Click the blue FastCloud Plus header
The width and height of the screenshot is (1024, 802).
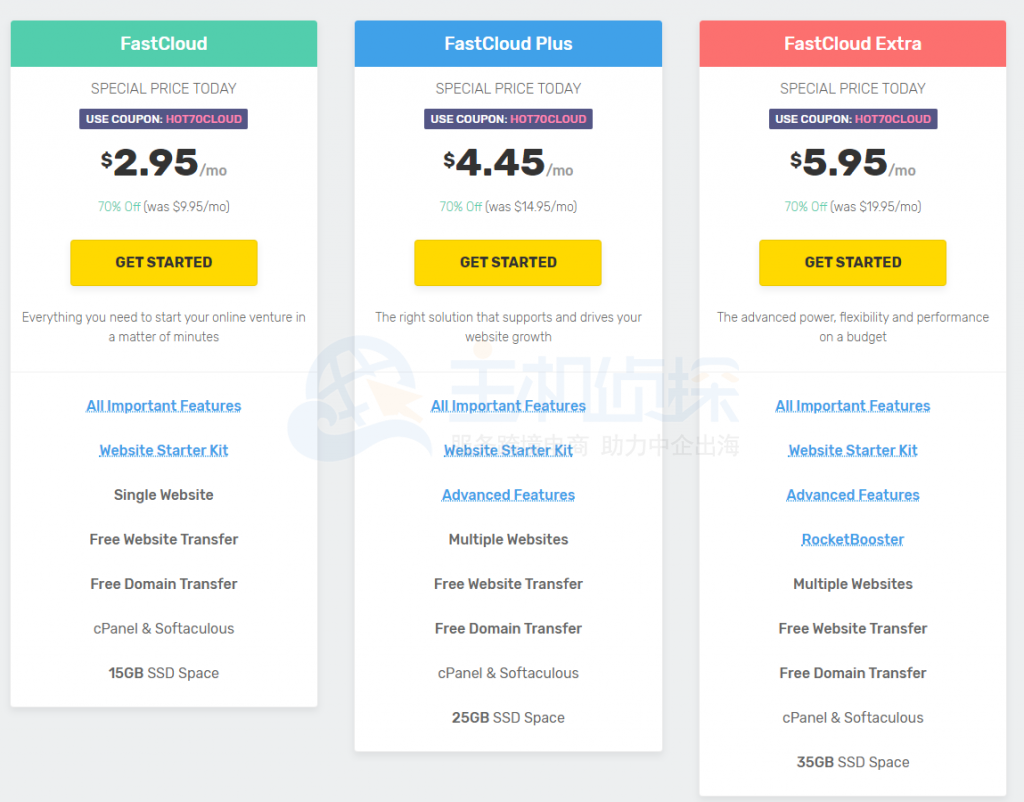click(x=508, y=44)
